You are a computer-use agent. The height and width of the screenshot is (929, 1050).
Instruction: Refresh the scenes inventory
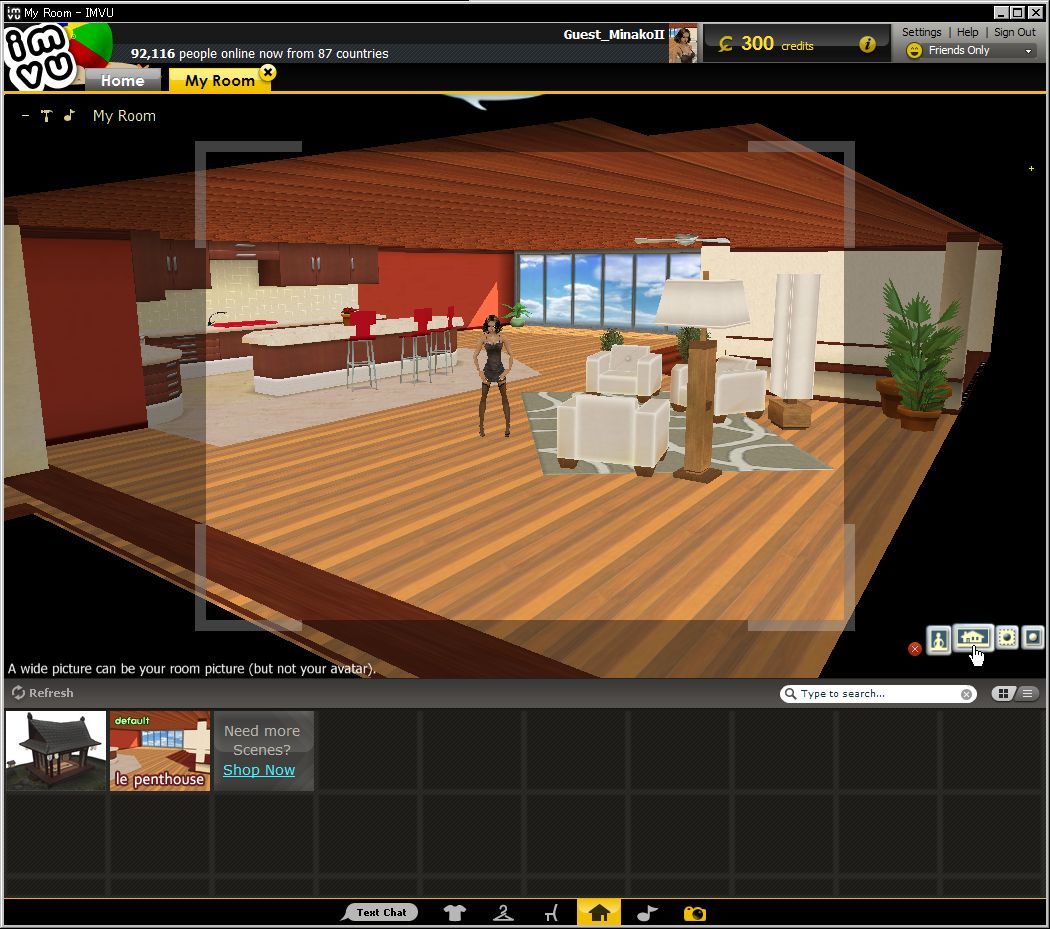tap(42, 693)
